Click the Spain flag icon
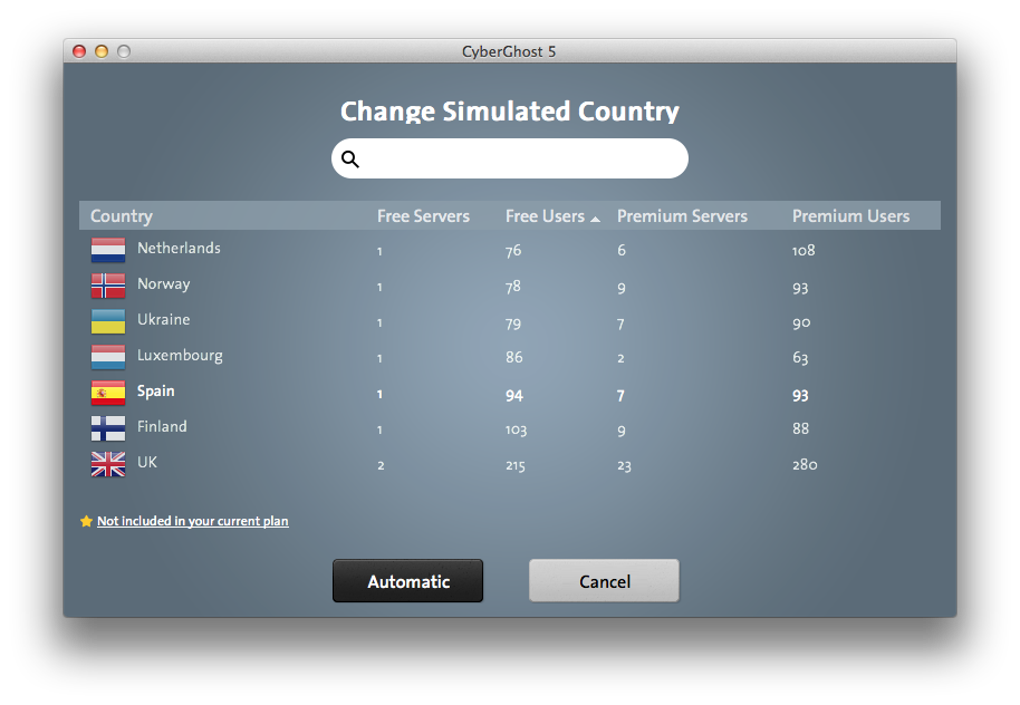The height and width of the screenshot is (705, 1020). 108,393
